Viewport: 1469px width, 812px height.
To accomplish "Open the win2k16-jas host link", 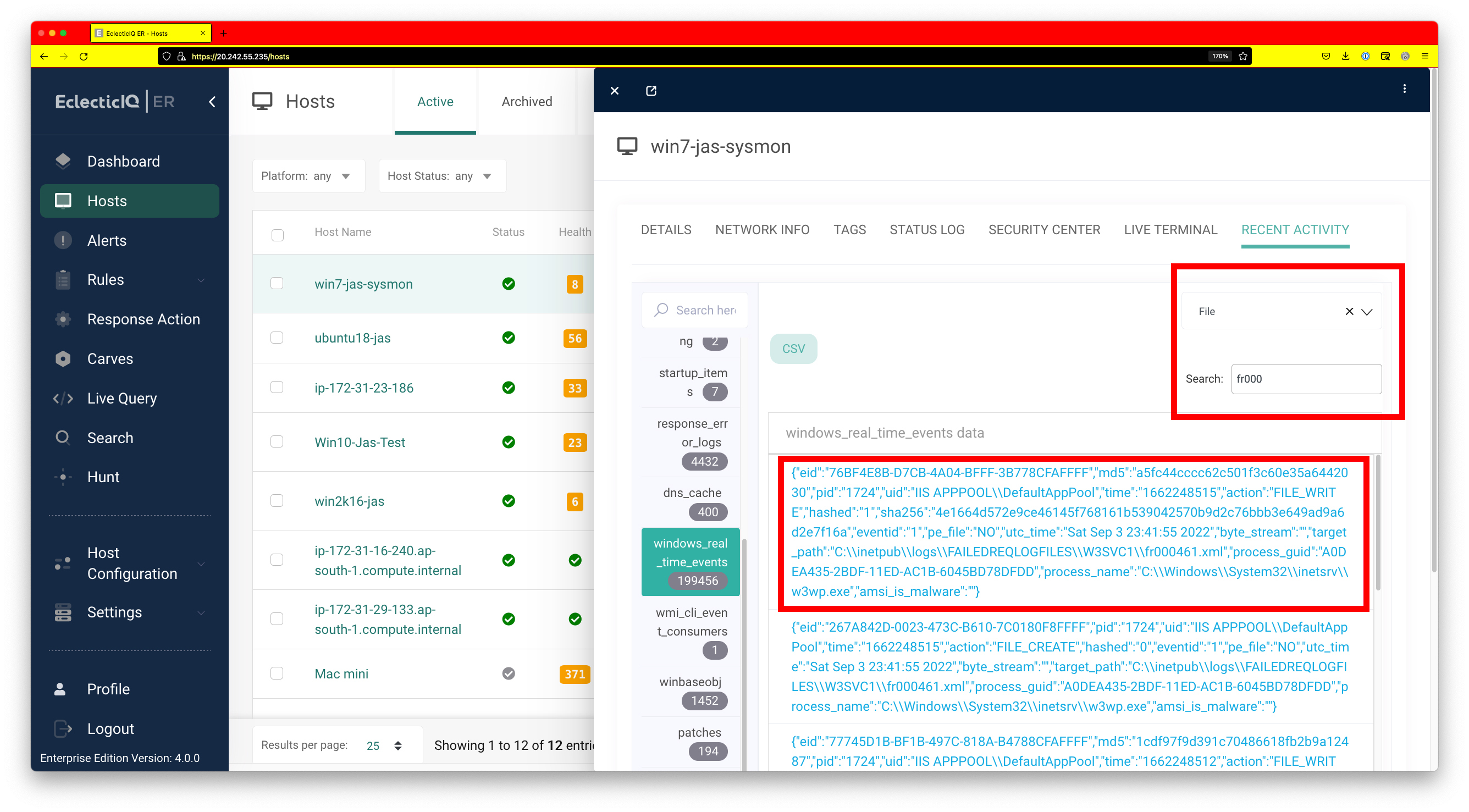I will click(349, 501).
